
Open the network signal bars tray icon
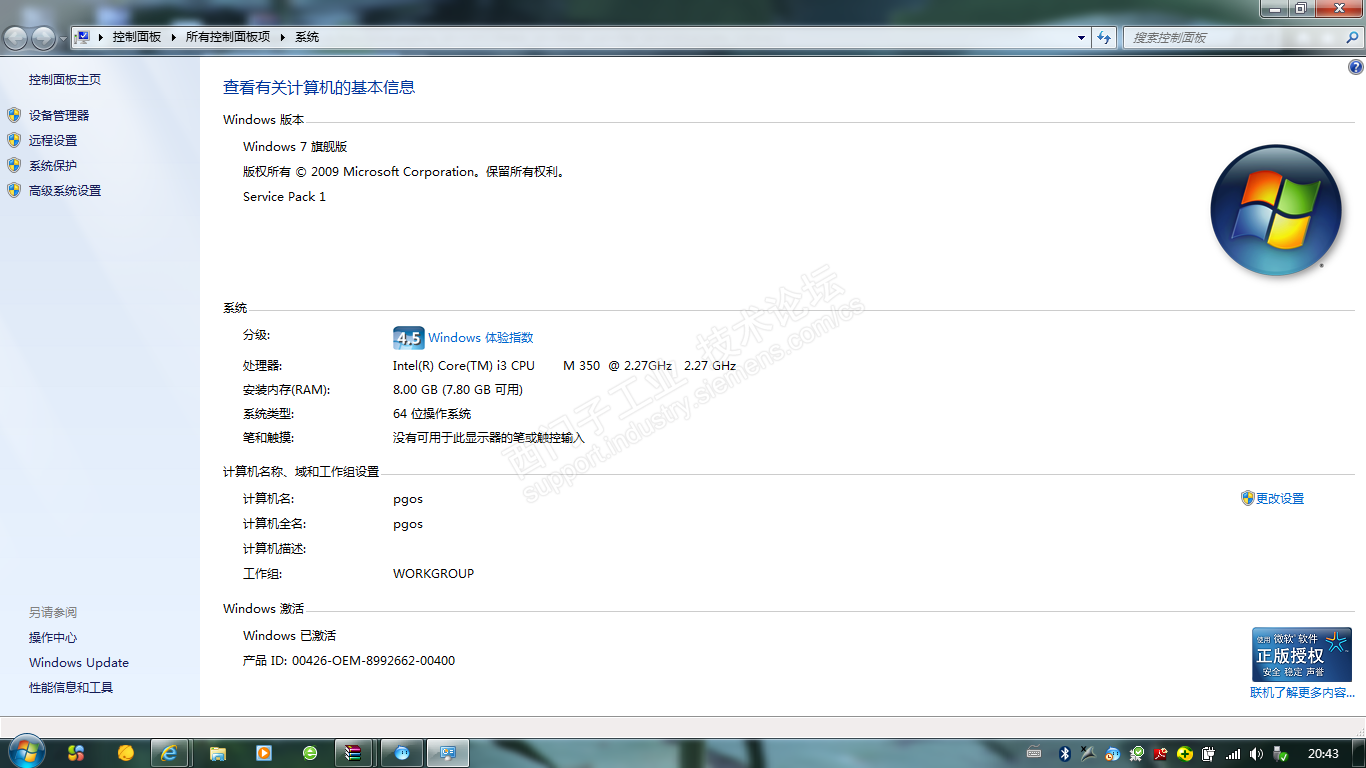1233,754
